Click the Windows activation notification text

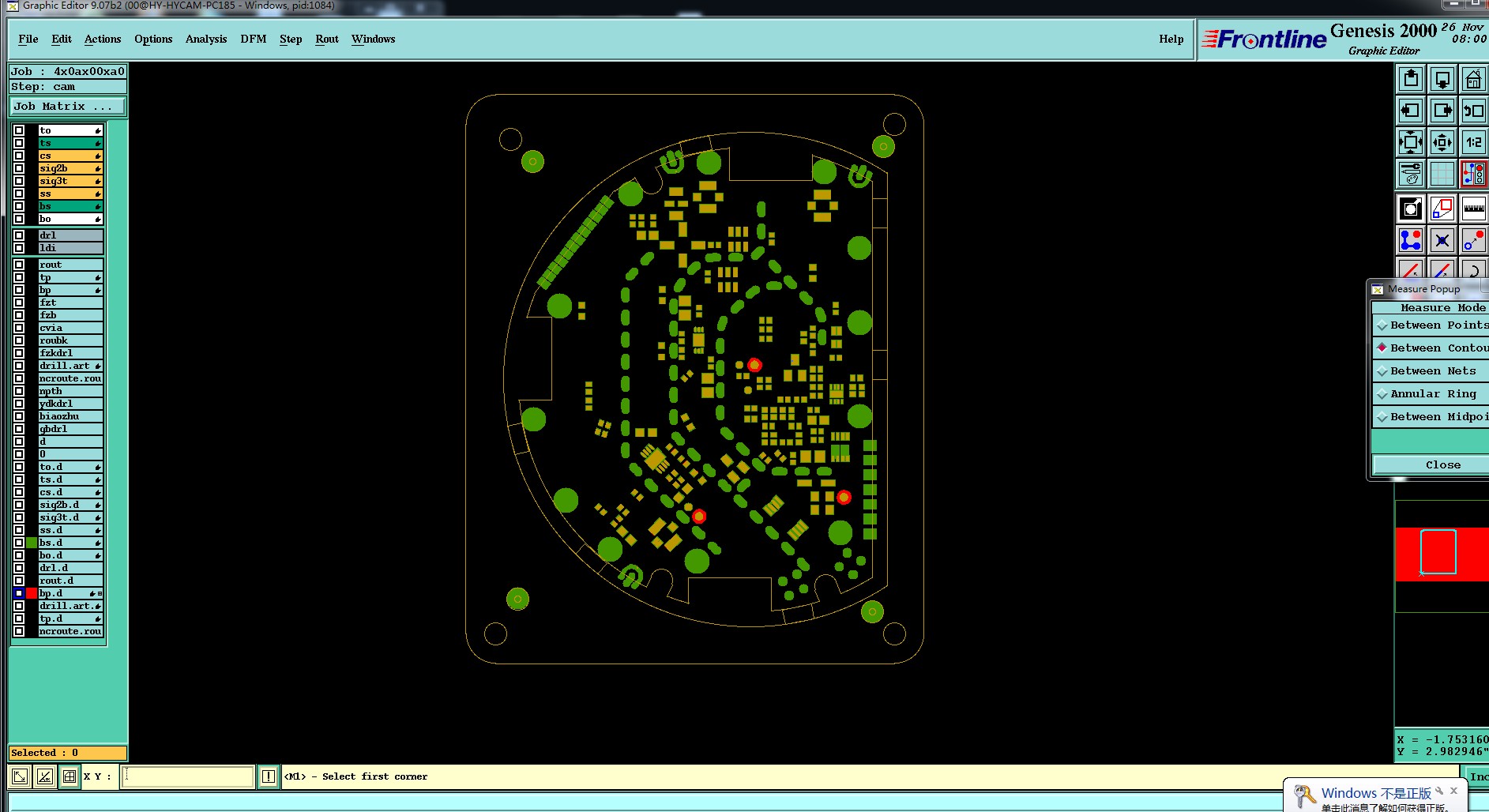point(1376,793)
